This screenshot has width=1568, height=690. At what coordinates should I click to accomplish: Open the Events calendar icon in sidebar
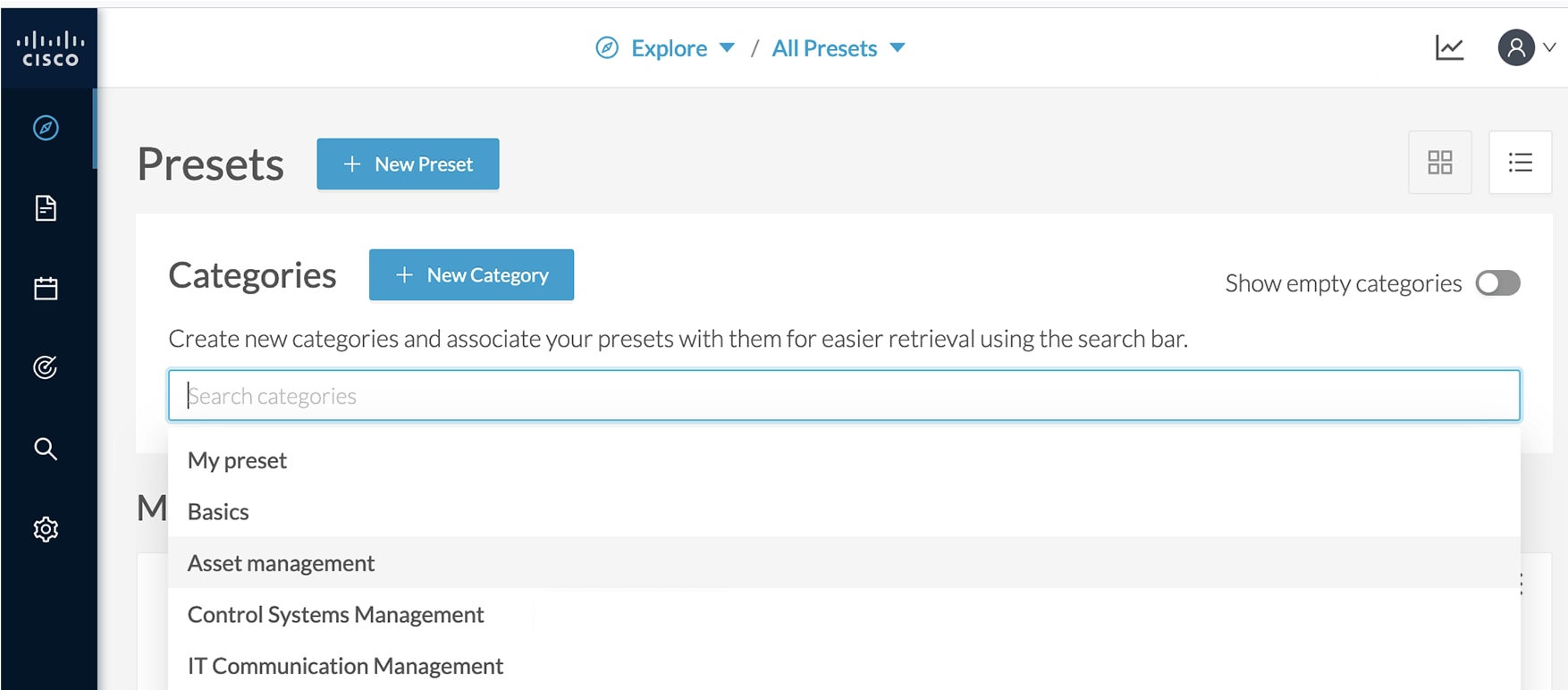pos(46,288)
